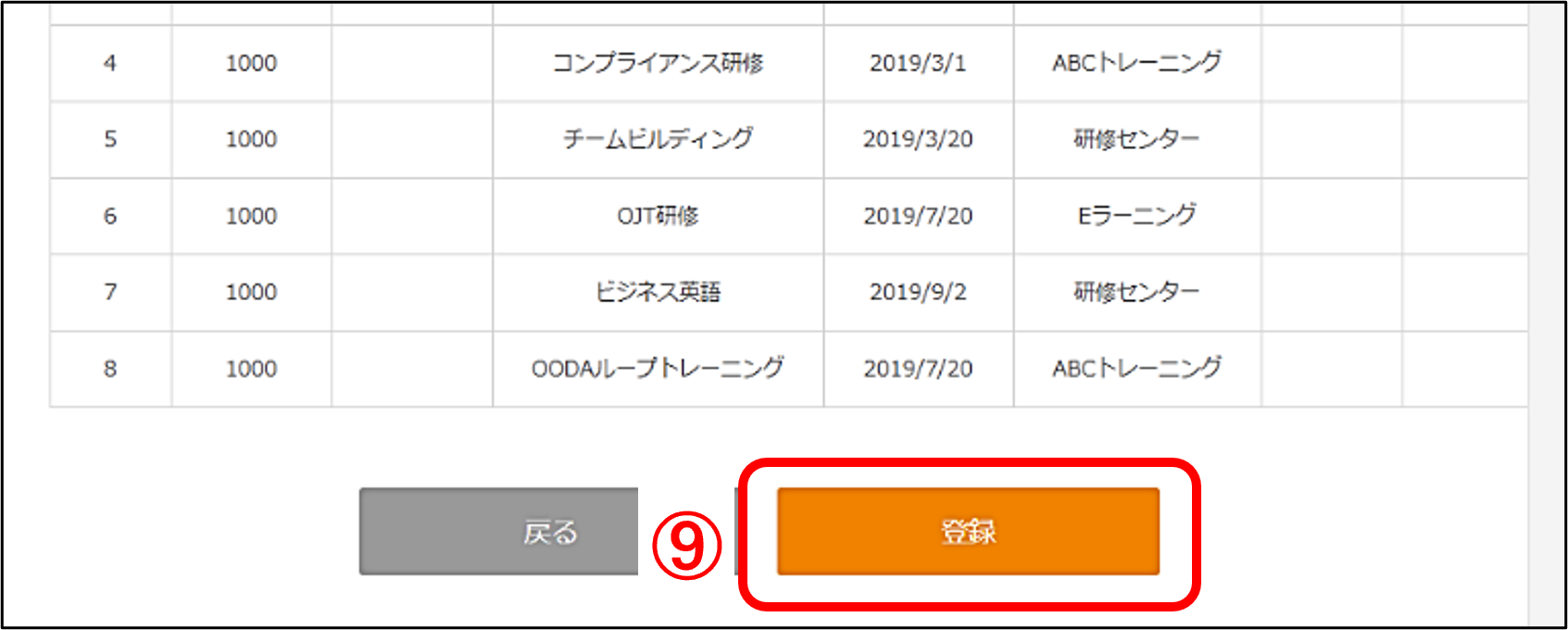Click the date 2019/9/2
Image resolution: width=1568 pixels, height=630 pixels.
[x=917, y=292]
